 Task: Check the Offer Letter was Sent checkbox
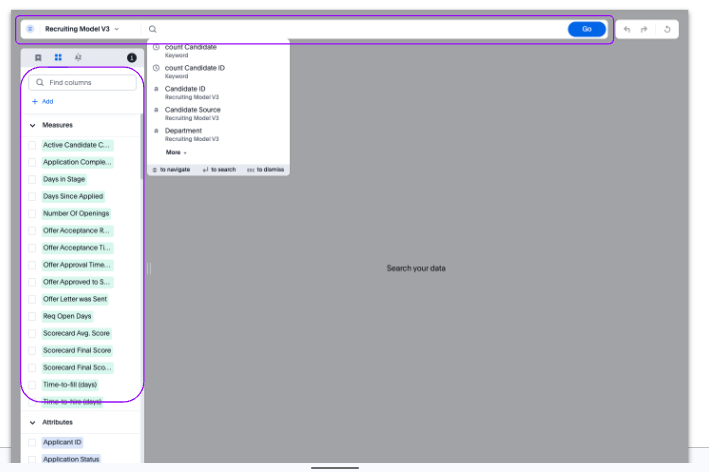pos(32,299)
